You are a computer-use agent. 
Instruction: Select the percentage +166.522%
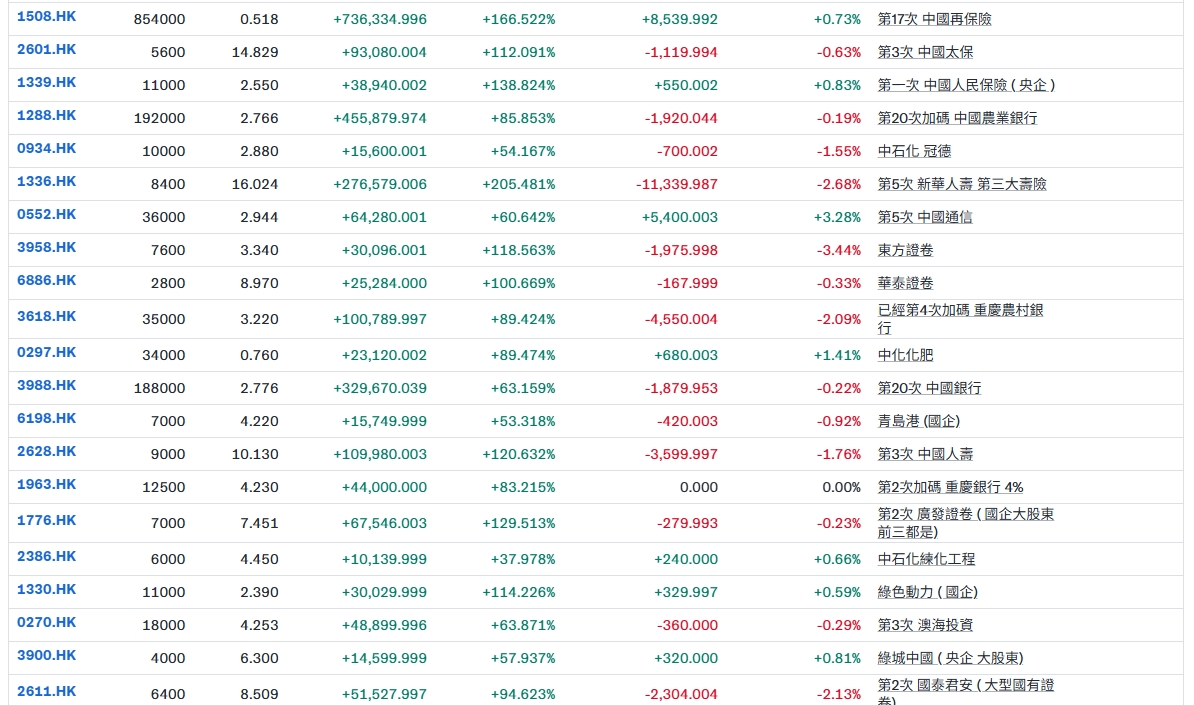coord(519,19)
